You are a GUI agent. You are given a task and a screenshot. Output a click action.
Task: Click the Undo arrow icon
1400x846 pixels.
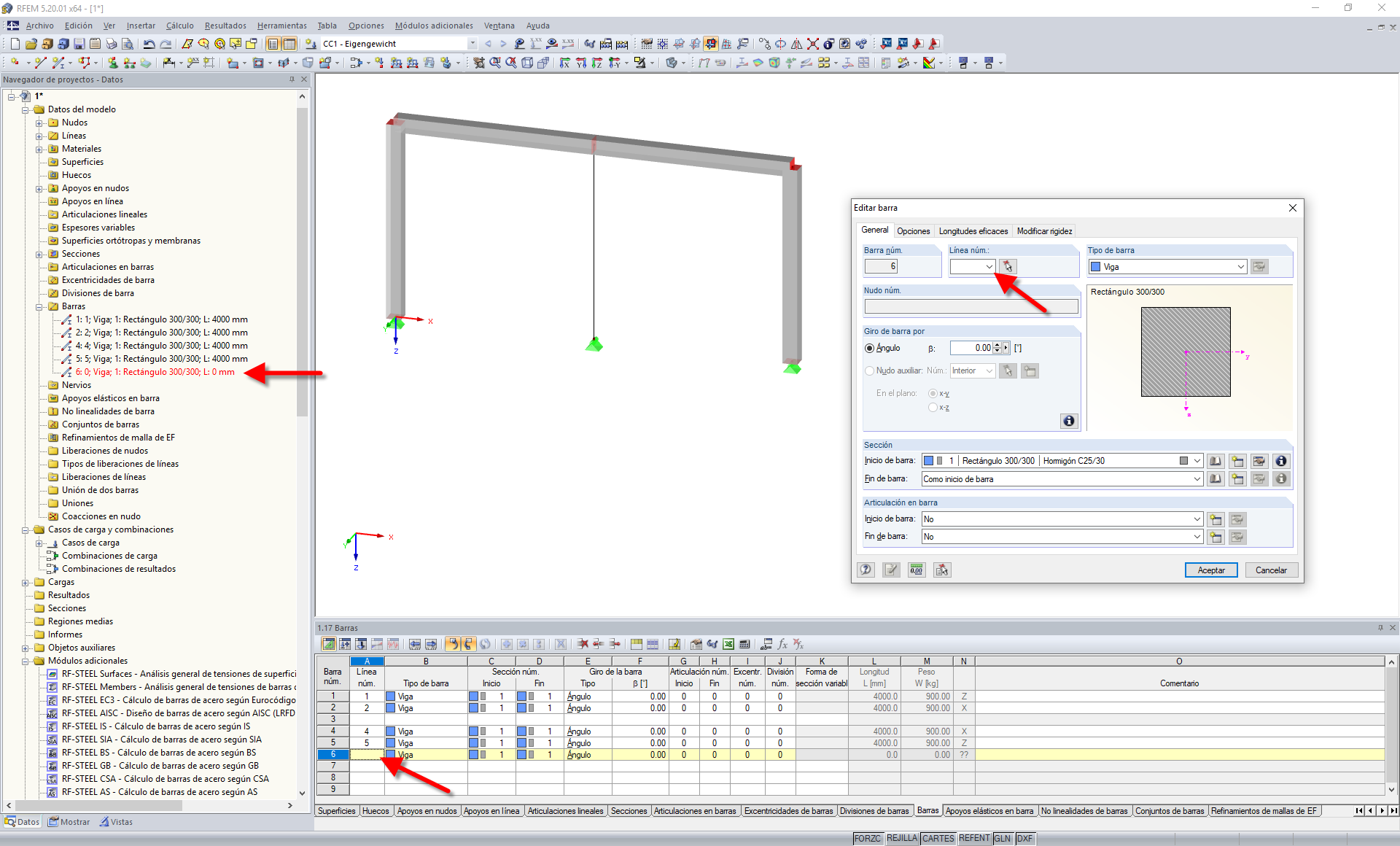coord(149,44)
